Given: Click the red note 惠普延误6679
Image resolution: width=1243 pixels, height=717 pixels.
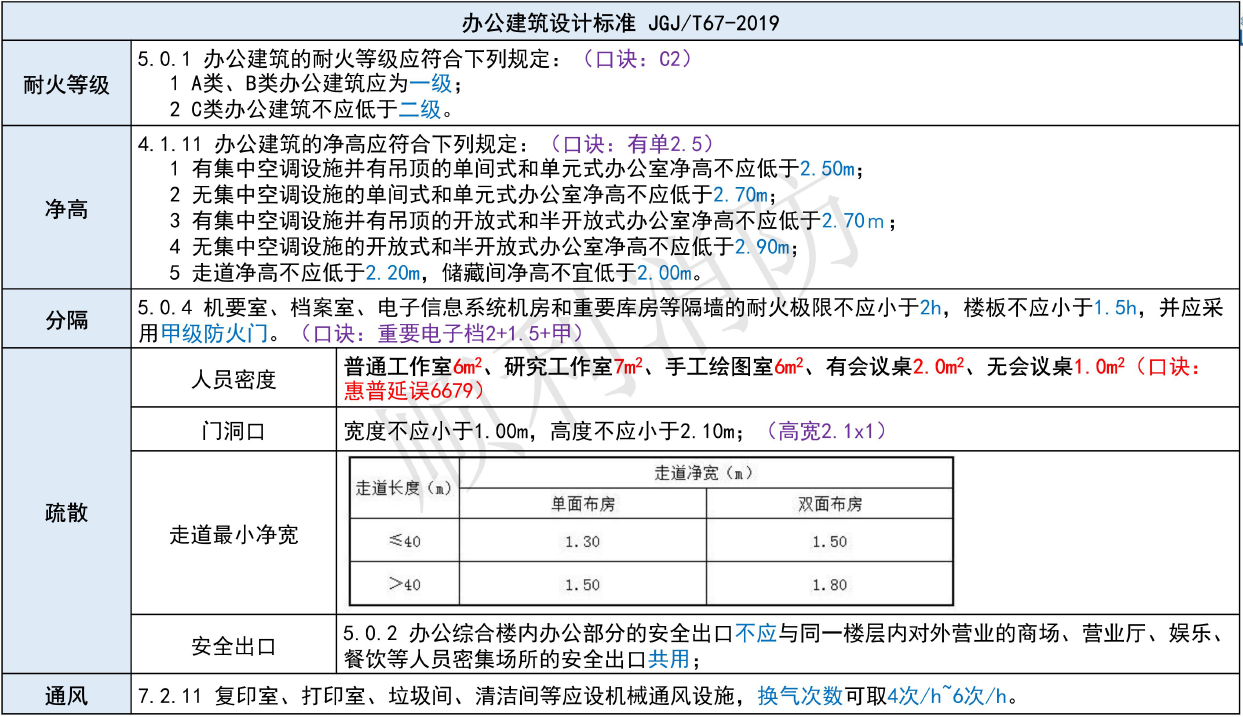Looking at the screenshot, I should (x=414, y=392).
